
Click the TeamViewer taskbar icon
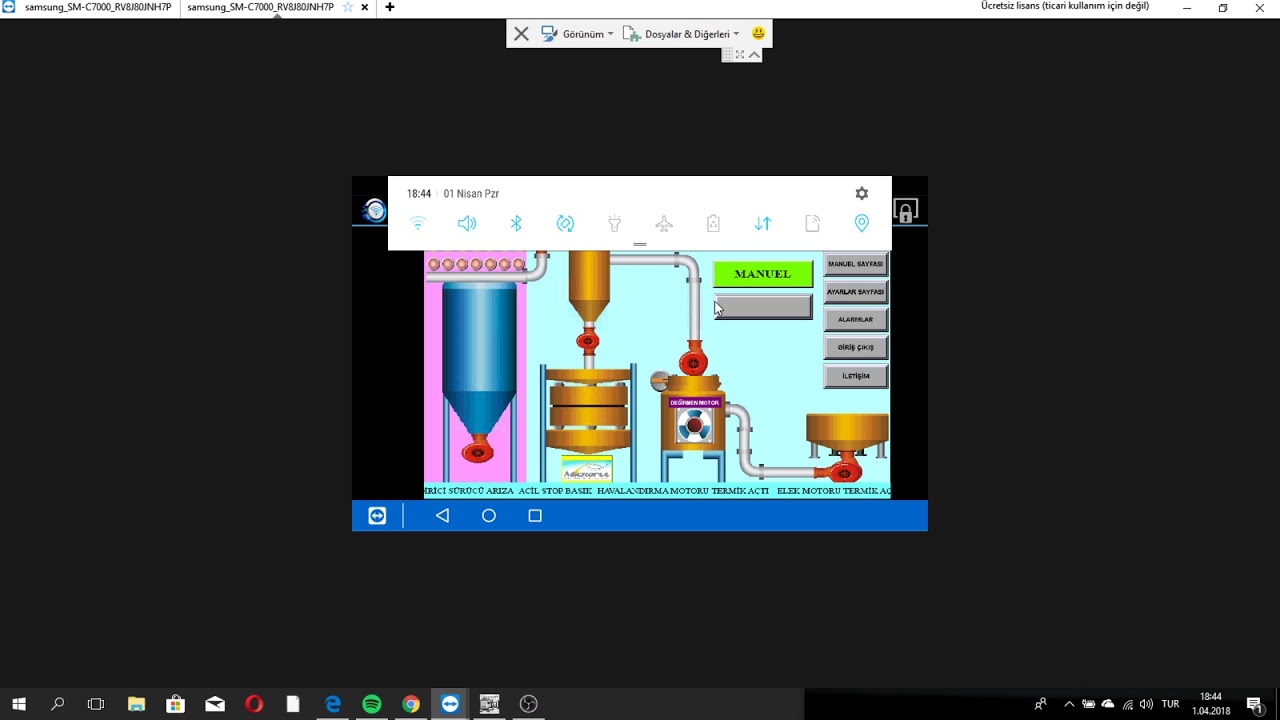point(450,704)
